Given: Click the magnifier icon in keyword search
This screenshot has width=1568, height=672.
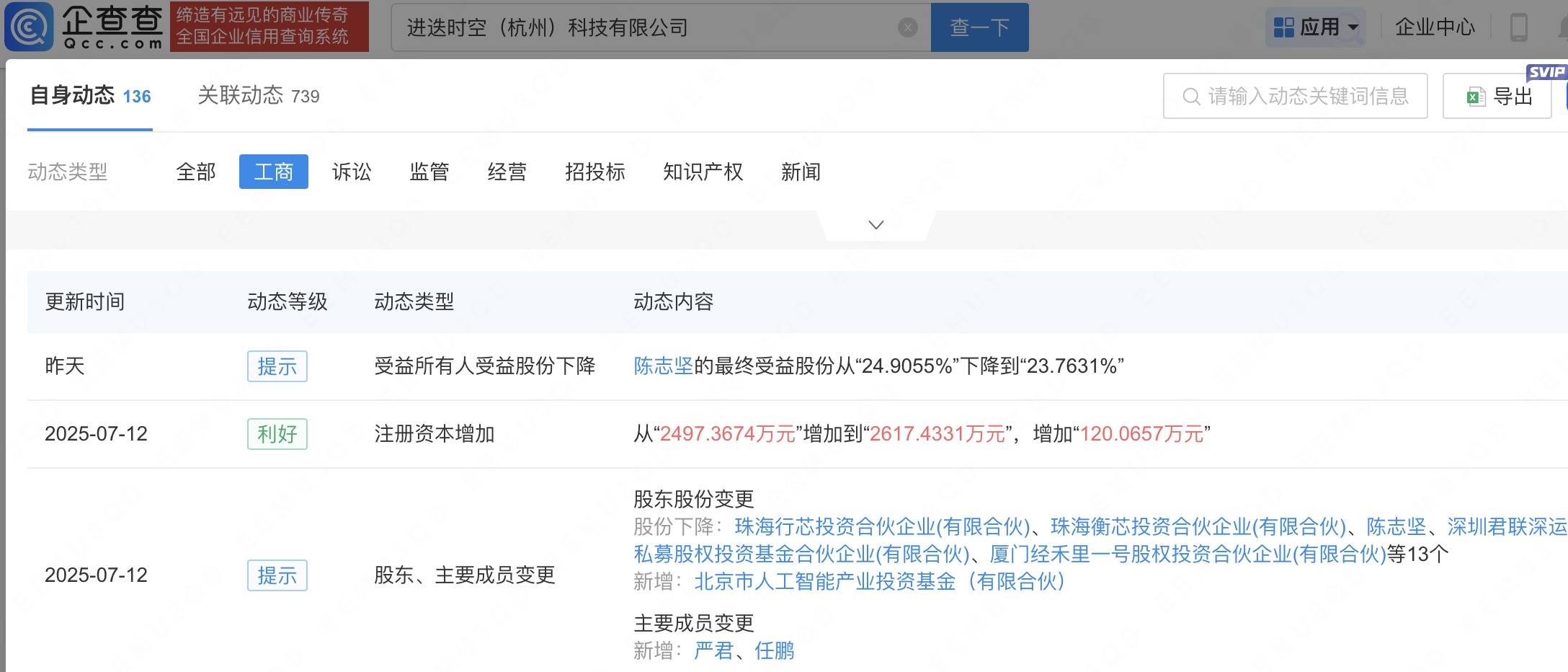Looking at the screenshot, I should point(1191,97).
